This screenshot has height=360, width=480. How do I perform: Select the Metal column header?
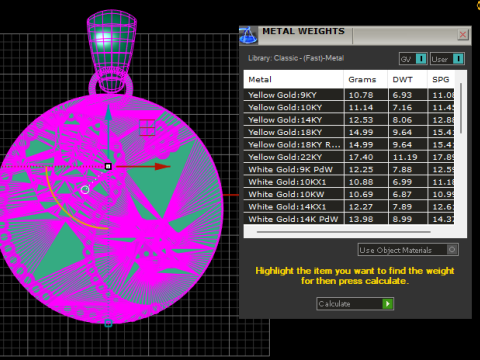294,80
